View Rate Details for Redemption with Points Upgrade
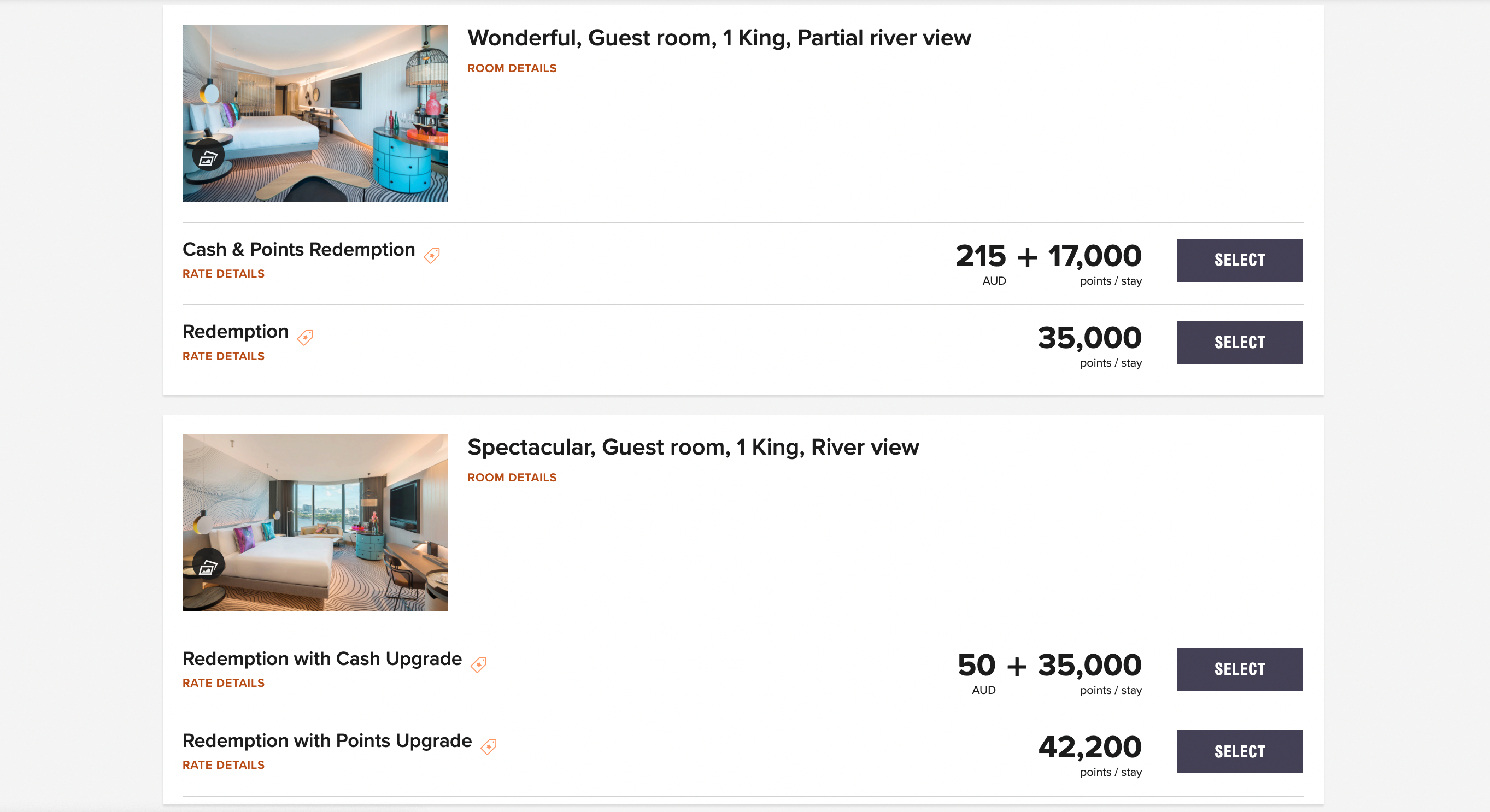The width and height of the screenshot is (1490, 812). (223, 764)
